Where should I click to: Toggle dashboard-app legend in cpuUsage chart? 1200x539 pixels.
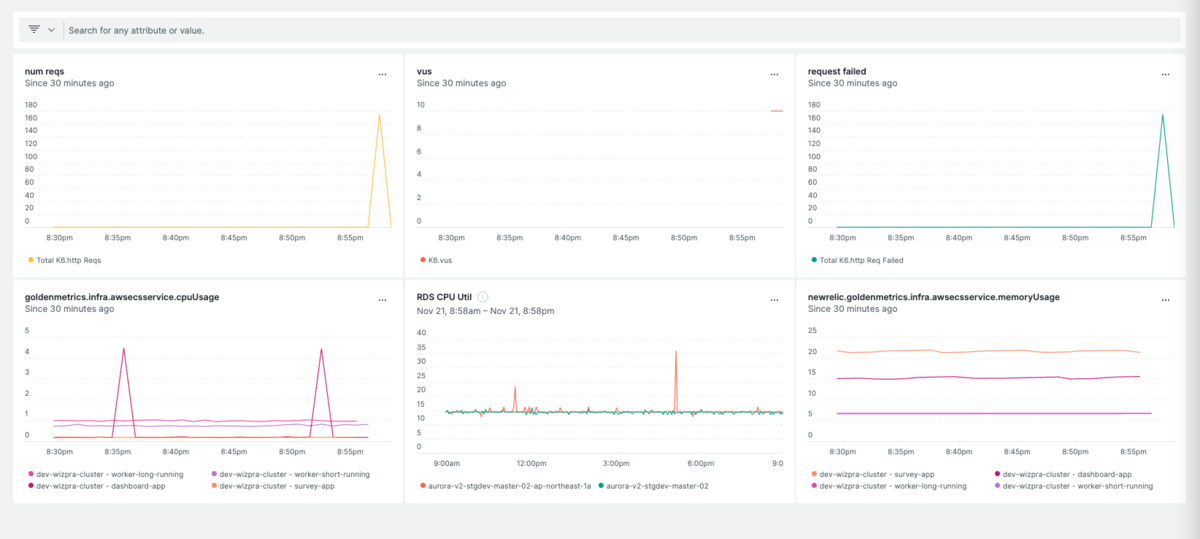[99, 486]
